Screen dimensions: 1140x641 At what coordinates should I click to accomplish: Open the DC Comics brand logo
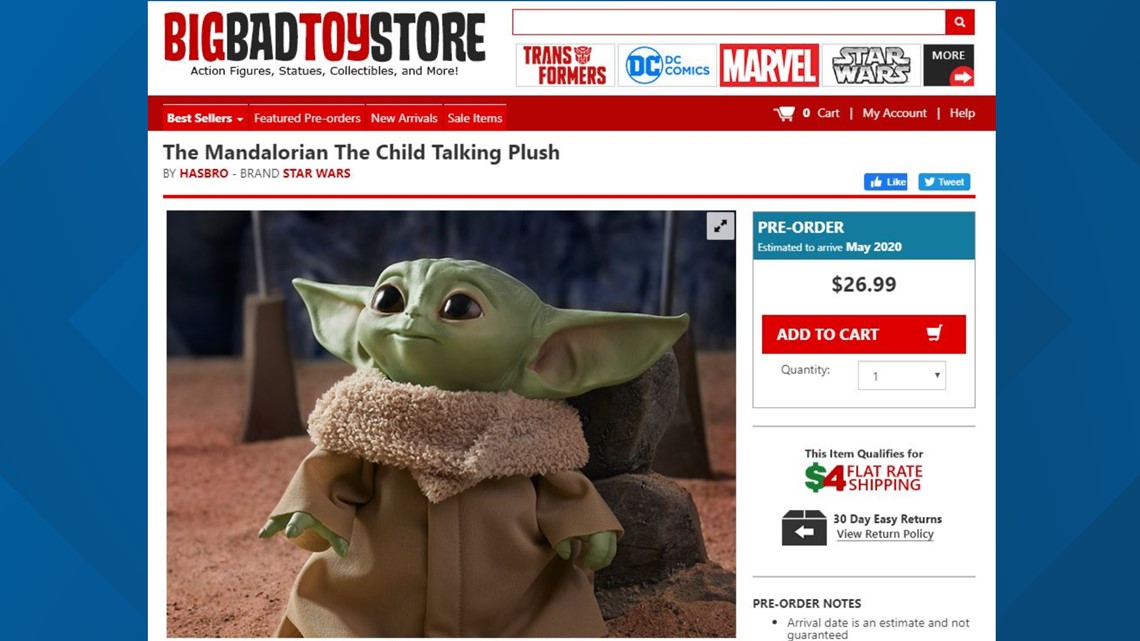click(667, 65)
